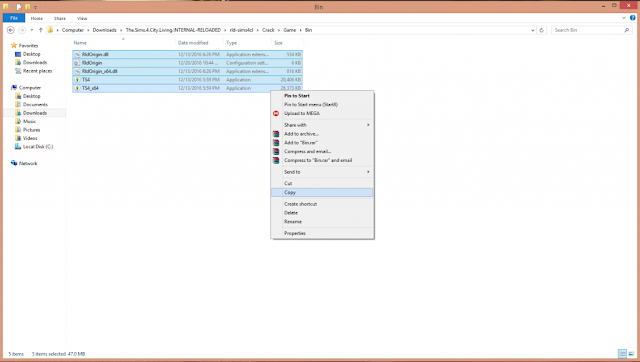The width and height of the screenshot is (640, 362).
Task: Open the Home ribbon tab
Action: pyautogui.click(x=37, y=18)
